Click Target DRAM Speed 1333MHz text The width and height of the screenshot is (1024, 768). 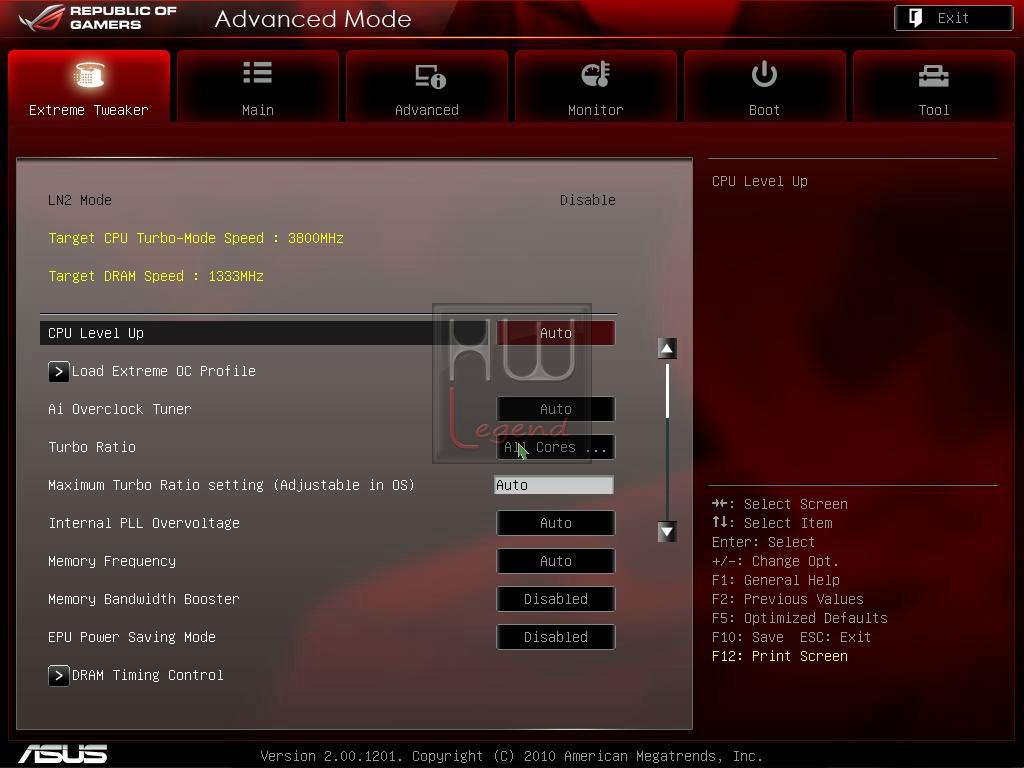coord(156,276)
